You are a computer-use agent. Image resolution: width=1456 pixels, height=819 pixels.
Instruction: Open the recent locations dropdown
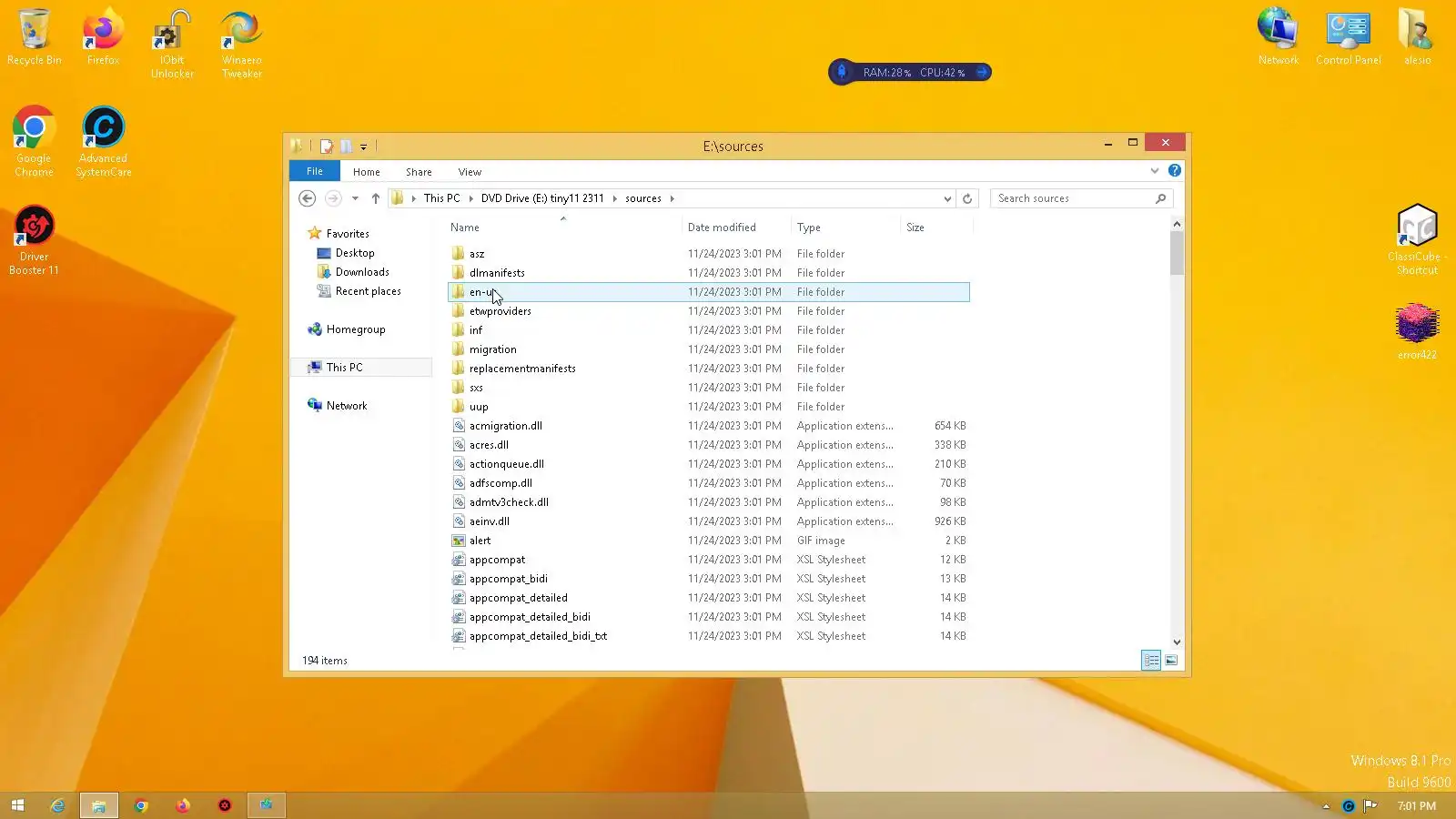(x=355, y=198)
